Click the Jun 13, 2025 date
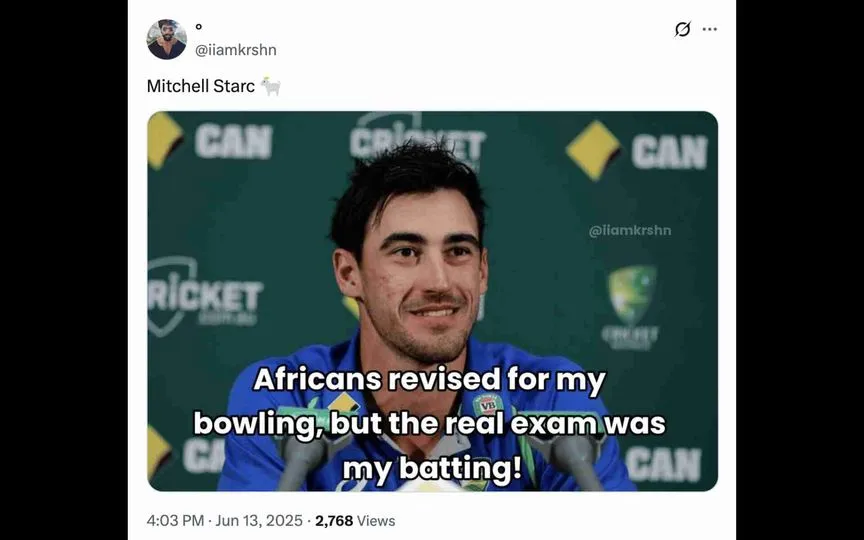 point(259,521)
